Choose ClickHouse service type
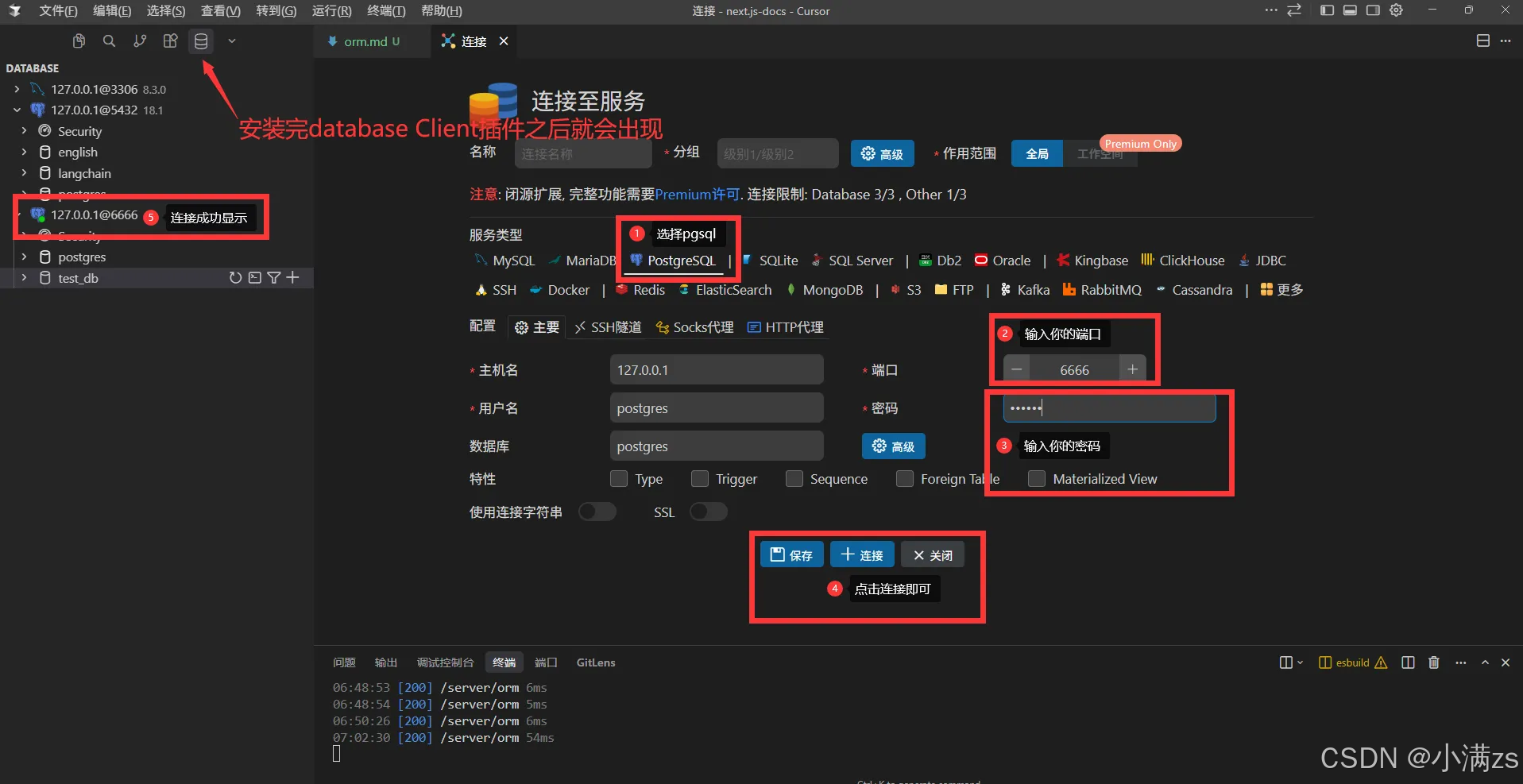The image size is (1523, 784). coord(1183,261)
